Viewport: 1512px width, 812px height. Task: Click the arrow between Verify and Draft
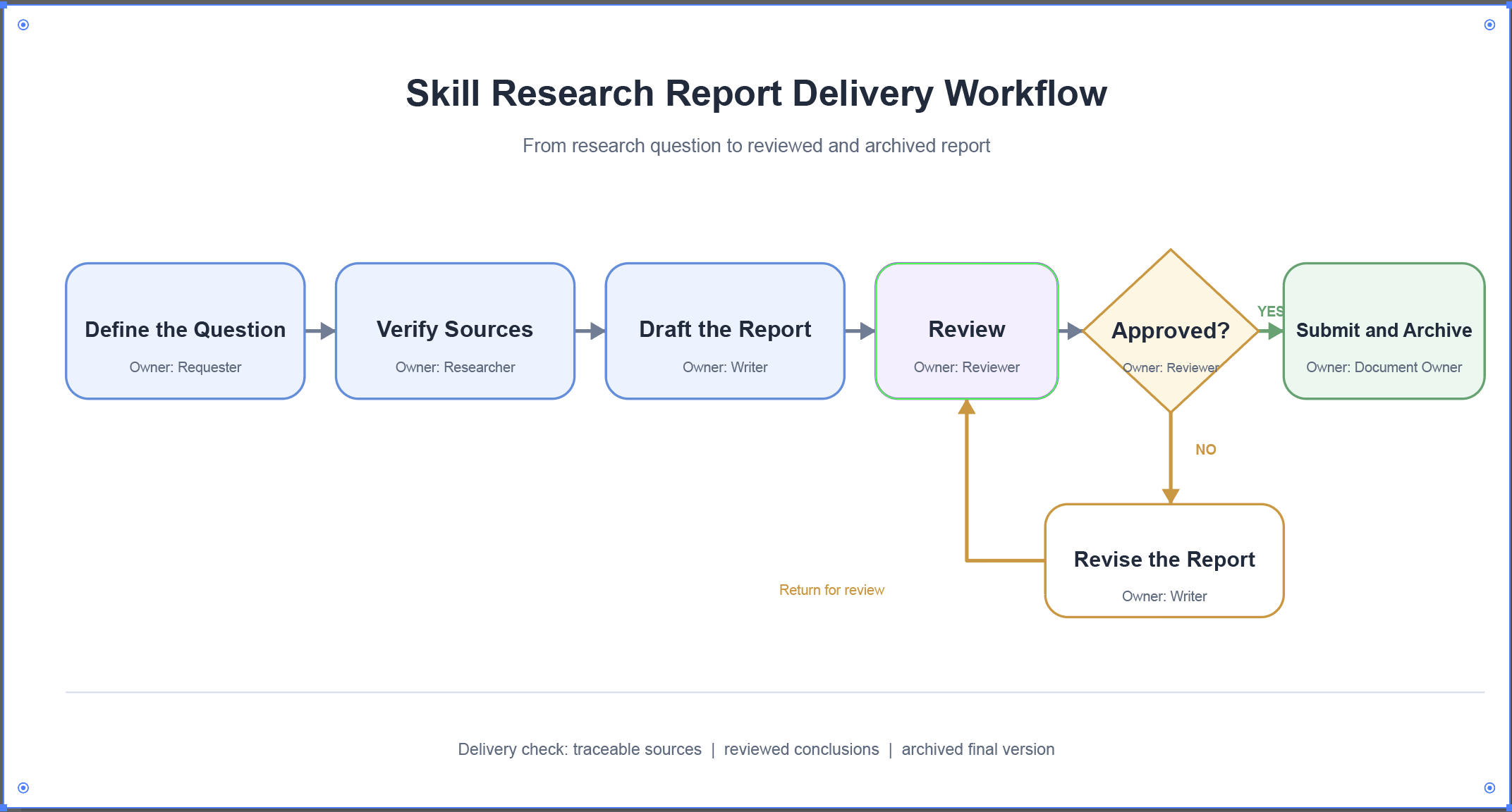pyautogui.click(x=590, y=331)
